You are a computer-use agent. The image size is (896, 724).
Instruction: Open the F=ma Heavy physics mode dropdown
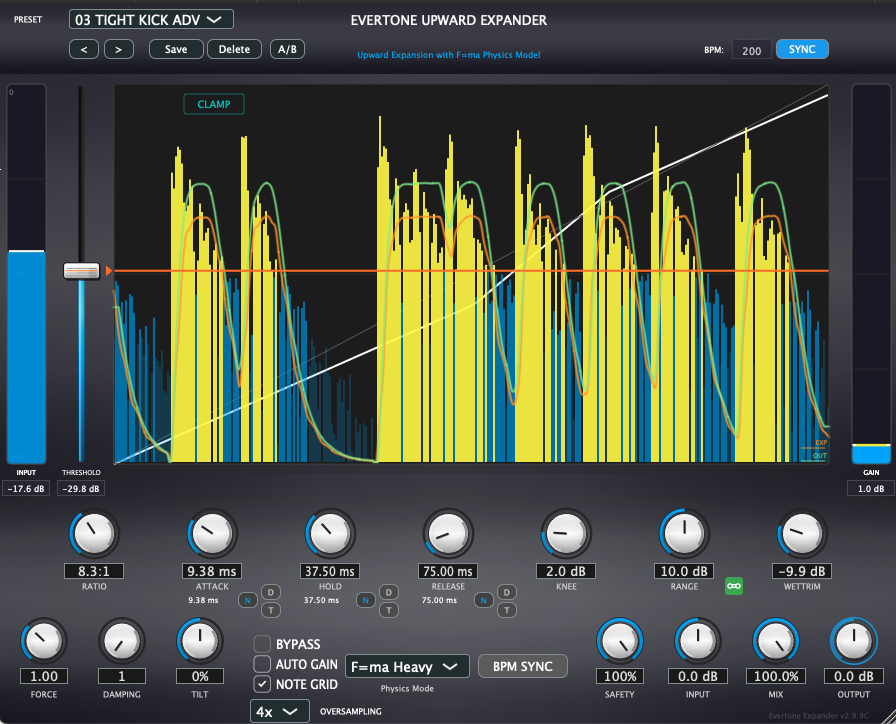407,667
